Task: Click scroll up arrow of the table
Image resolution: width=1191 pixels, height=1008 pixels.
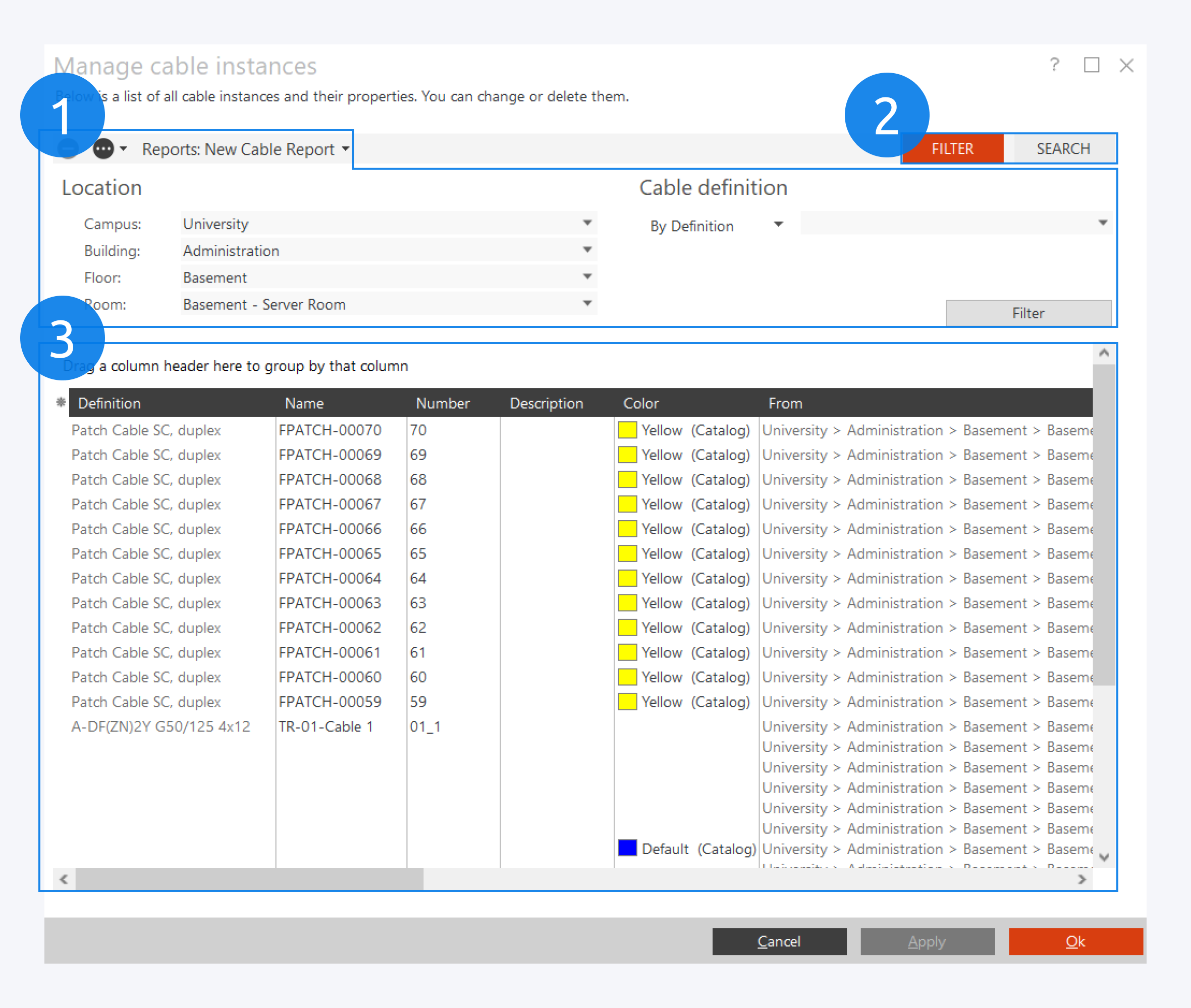Action: 1104,353
